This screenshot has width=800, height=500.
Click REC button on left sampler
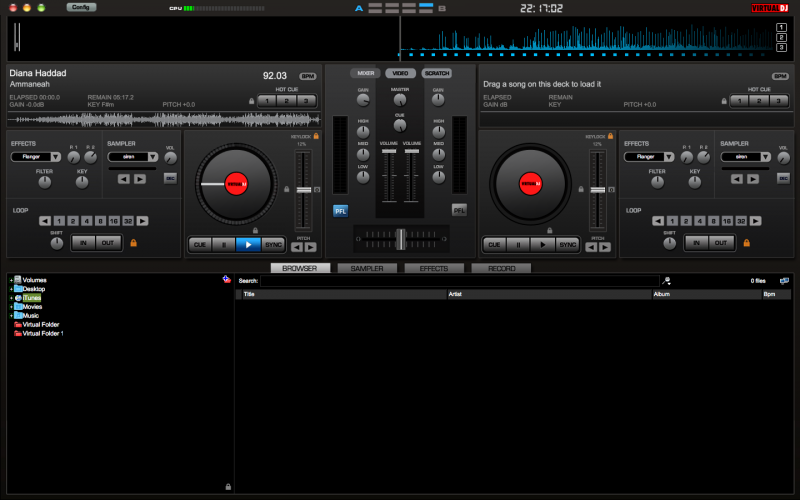(x=170, y=179)
